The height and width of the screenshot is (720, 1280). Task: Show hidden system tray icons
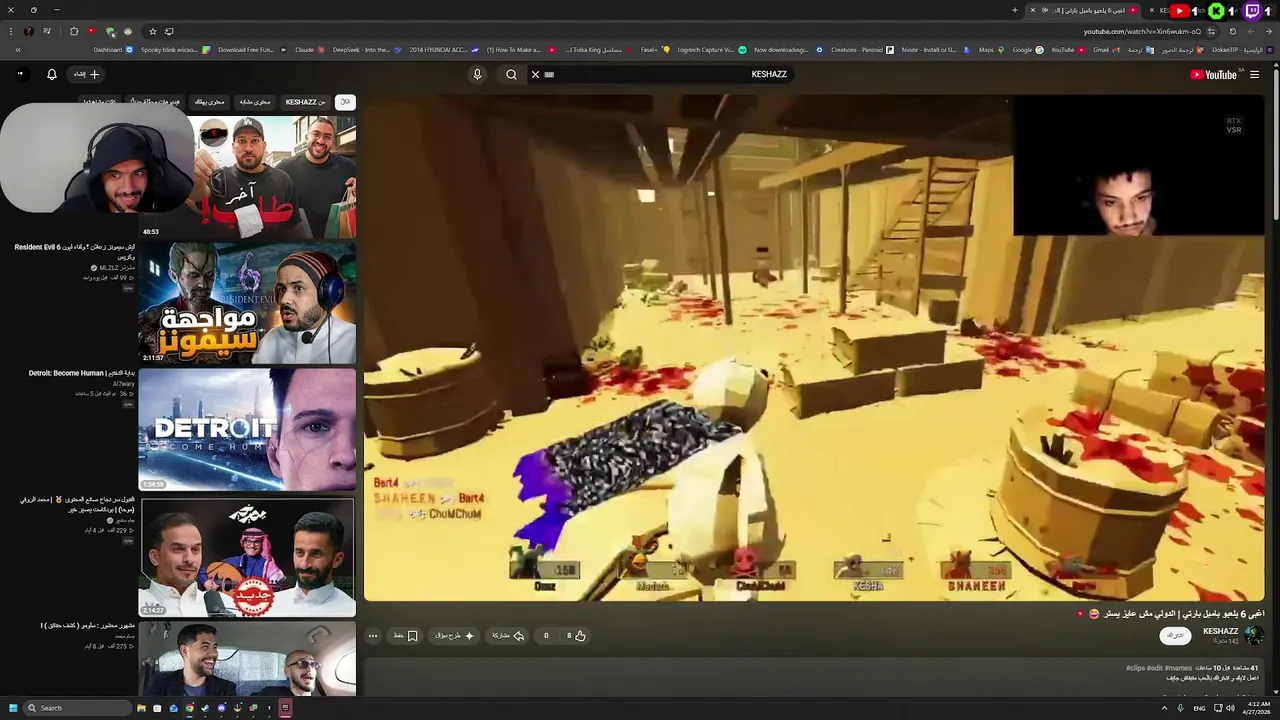1164,708
